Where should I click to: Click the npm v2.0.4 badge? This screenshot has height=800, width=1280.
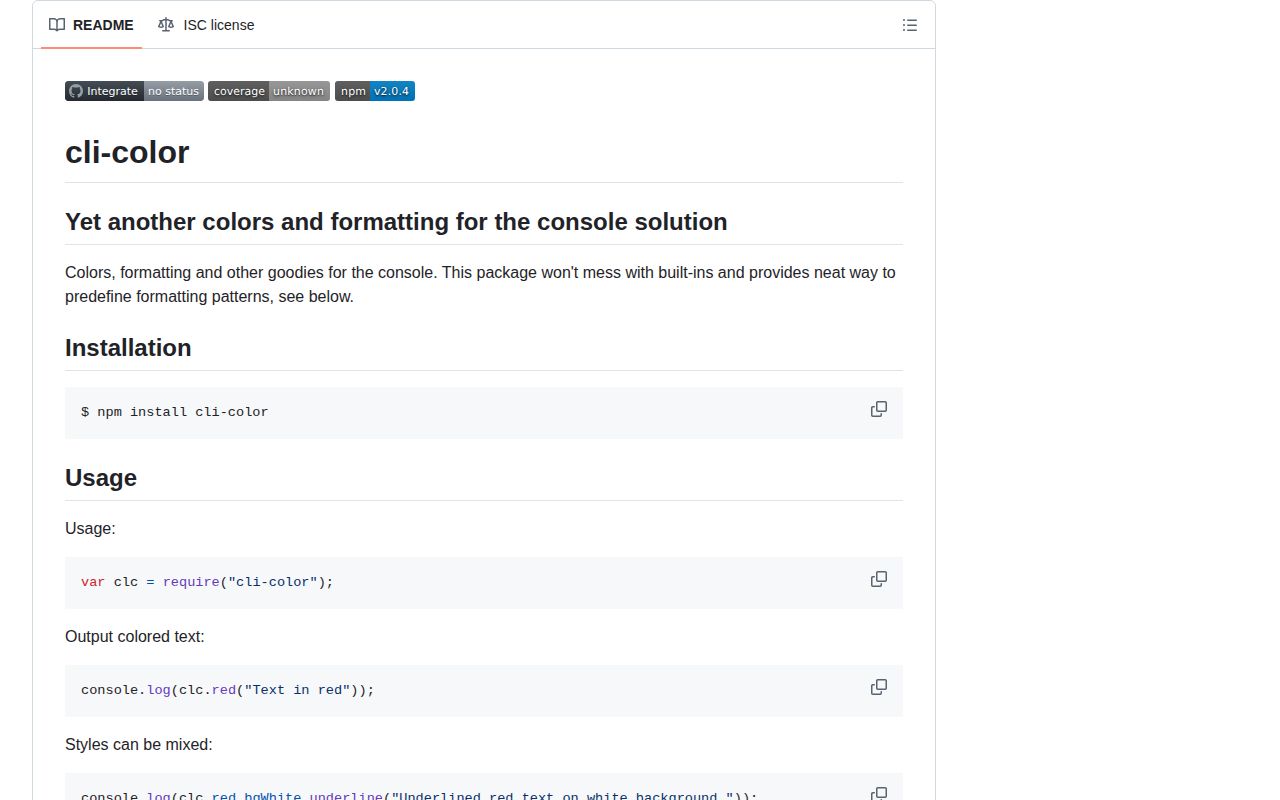[x=375, y=91]
